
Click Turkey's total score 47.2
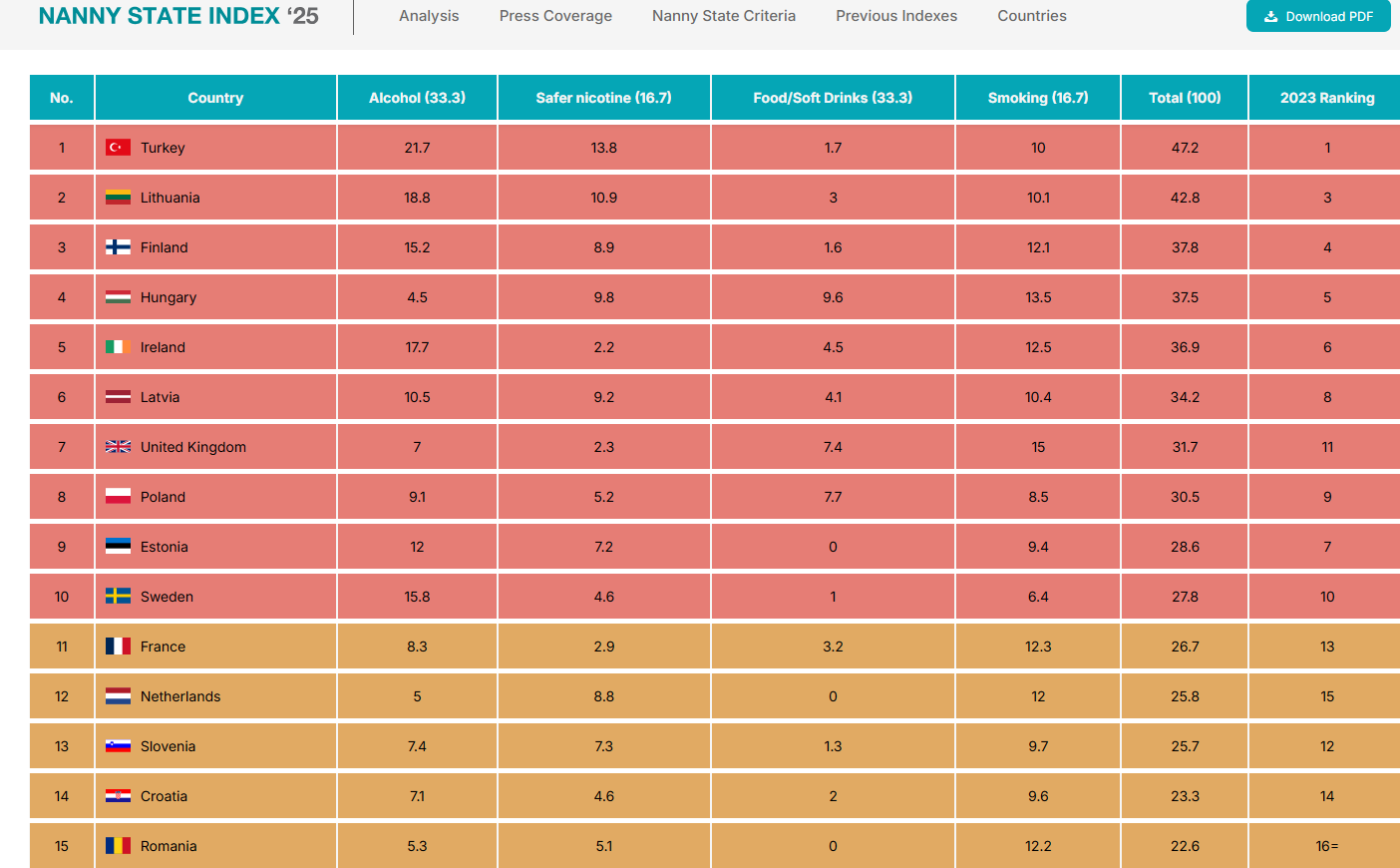tap(1185, 148)
